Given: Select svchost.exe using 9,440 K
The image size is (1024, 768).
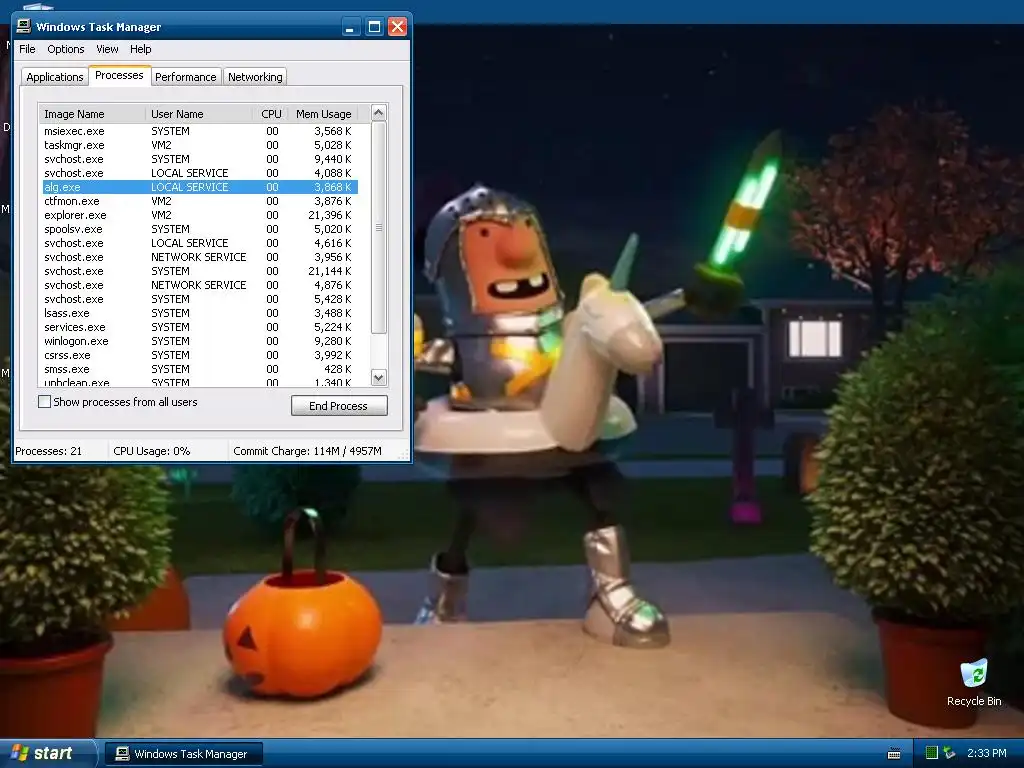Looking at the screenshot, I should point(198,159).
